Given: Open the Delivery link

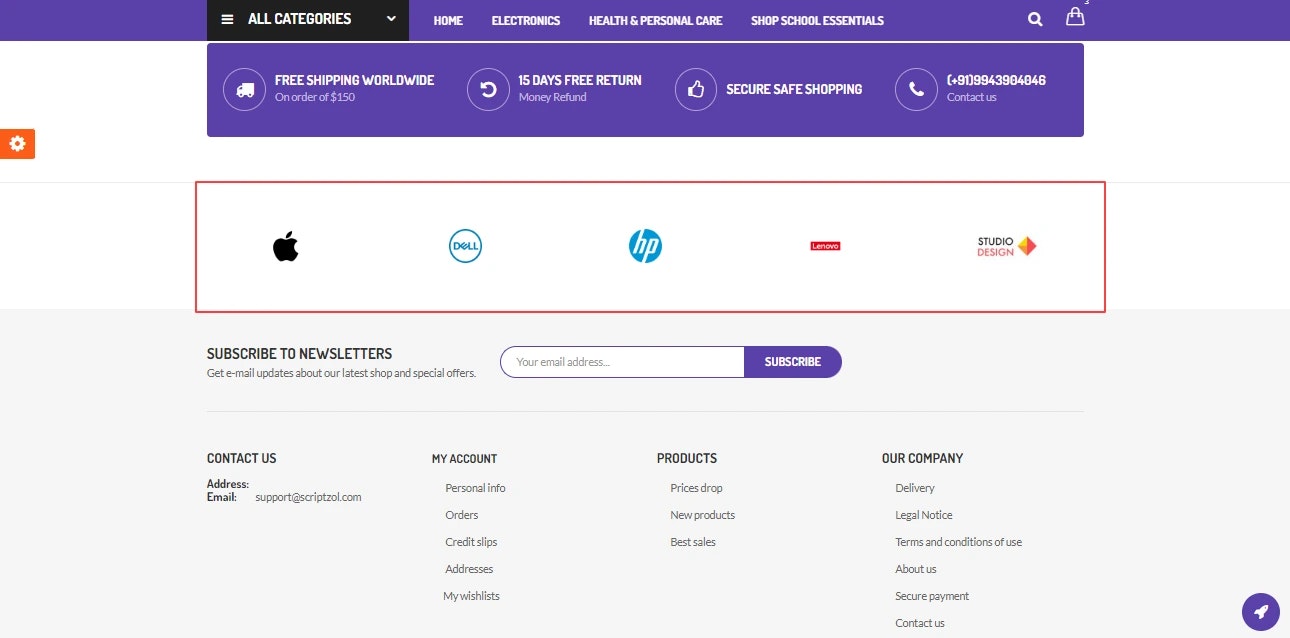Looking at the screenshot, I should pos(915,488).
